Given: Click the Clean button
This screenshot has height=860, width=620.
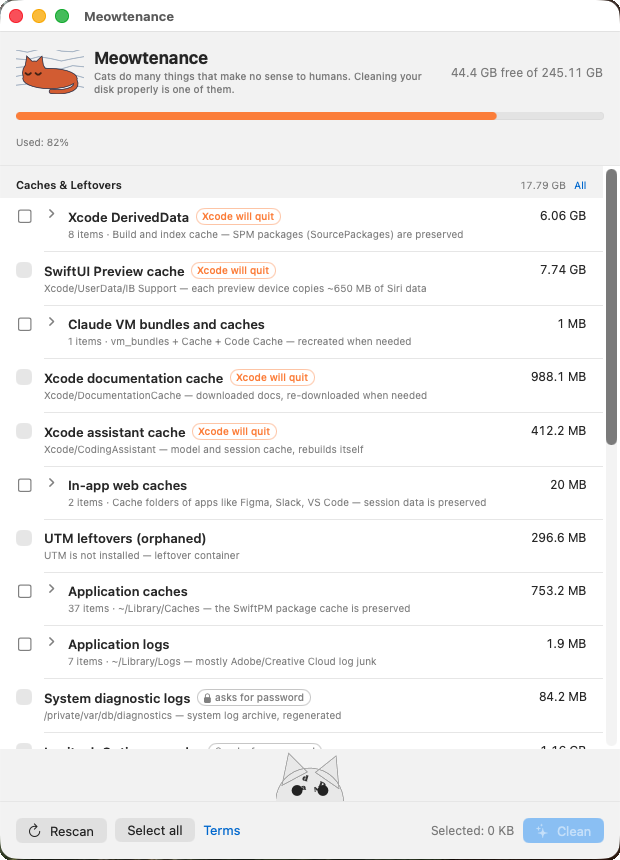Looking at the screenshot, I should [563, 831].
